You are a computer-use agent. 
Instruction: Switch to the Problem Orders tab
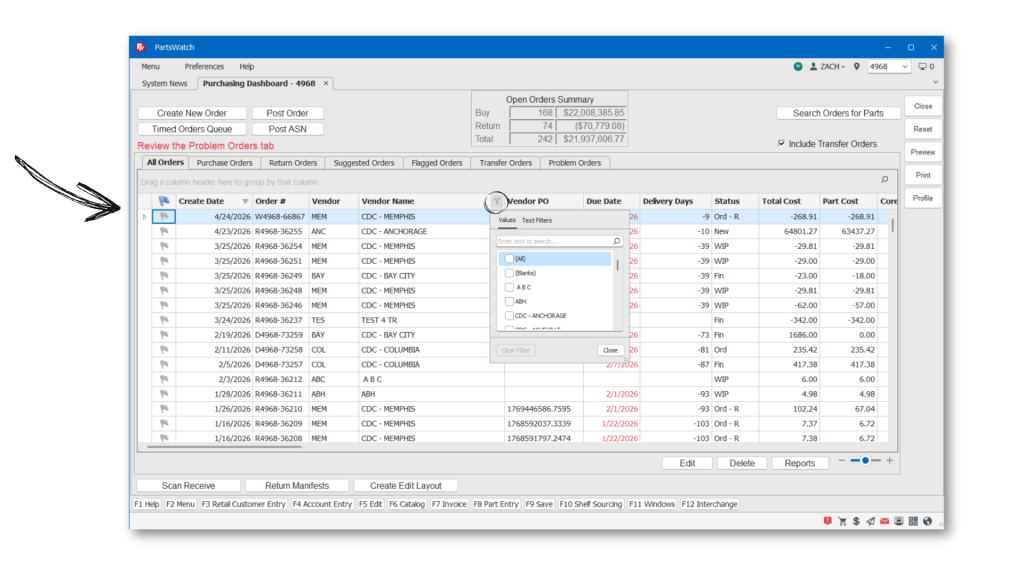[x=575, y=163]
